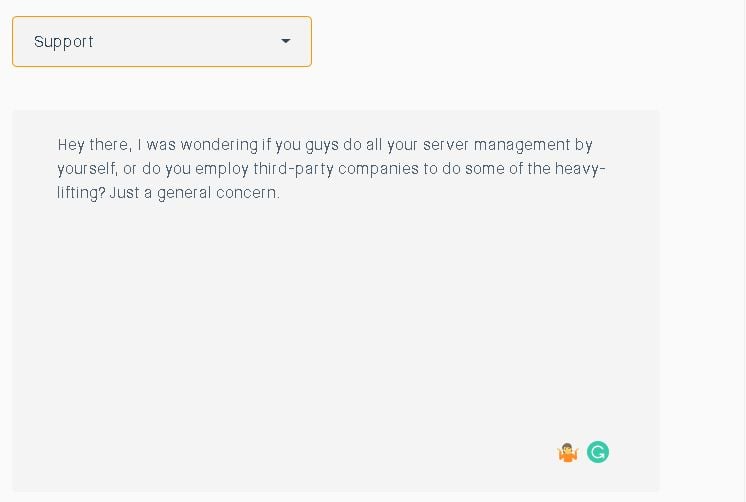The height and width of the screenshot is (502, 746).
Task: Click after 'concern.' ending the message
Action: 281,193
